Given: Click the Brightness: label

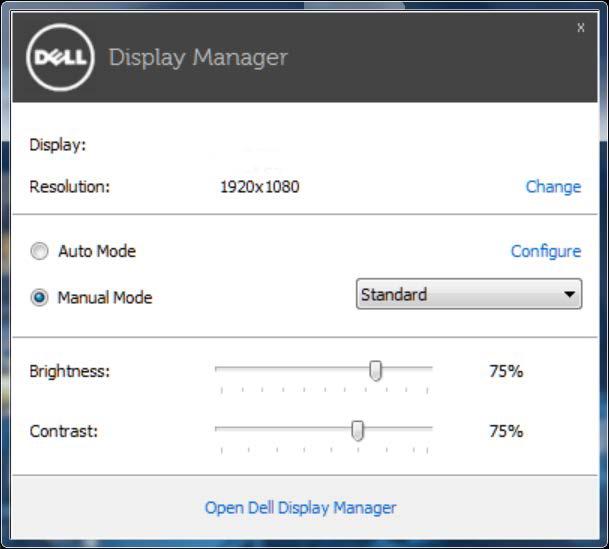Looking at the screenshot, I should pyautogui.click(x=70, y=371).
